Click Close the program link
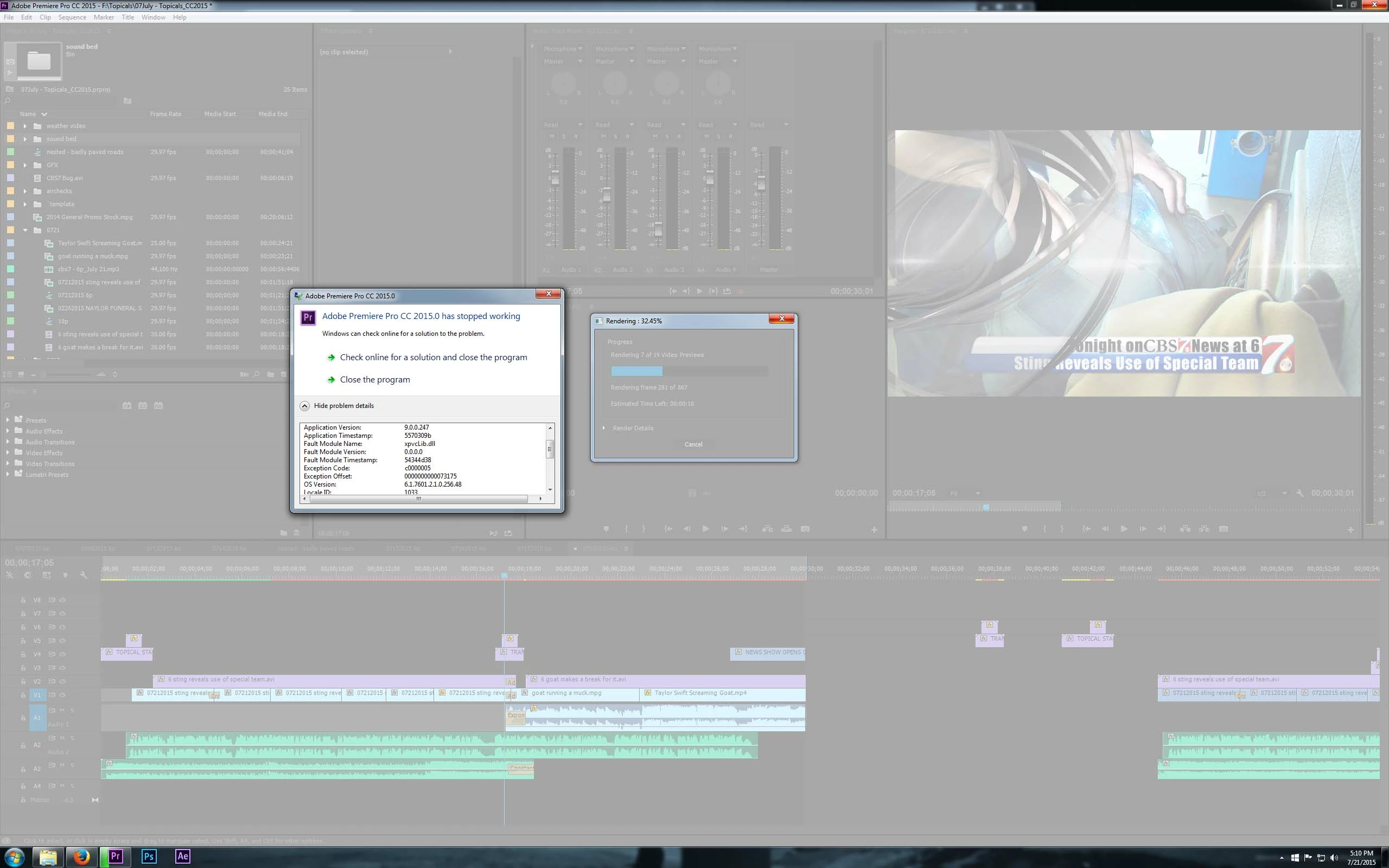The height and width of the screenshot is (868, 1389). click(374, 379)
